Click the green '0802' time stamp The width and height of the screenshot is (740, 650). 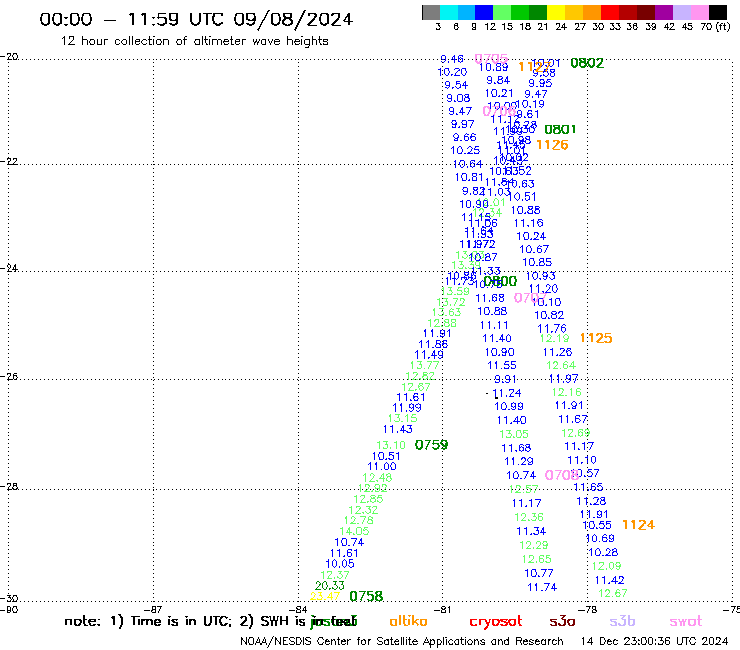587,63
